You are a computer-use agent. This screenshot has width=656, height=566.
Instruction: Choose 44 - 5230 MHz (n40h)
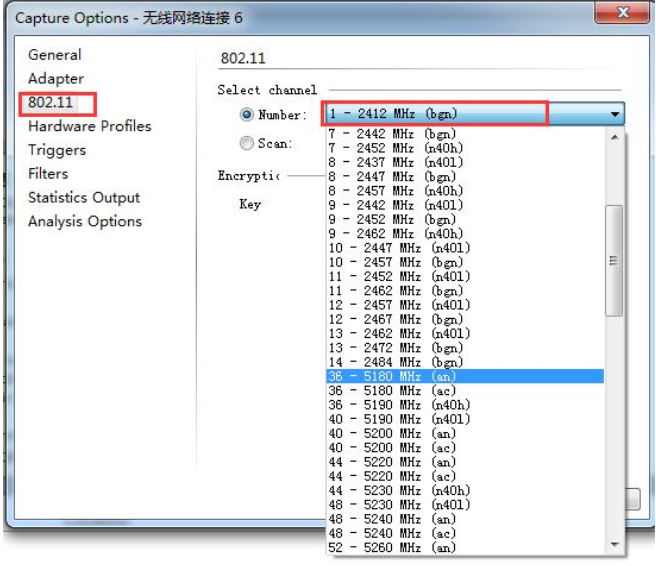click(465, 490)
